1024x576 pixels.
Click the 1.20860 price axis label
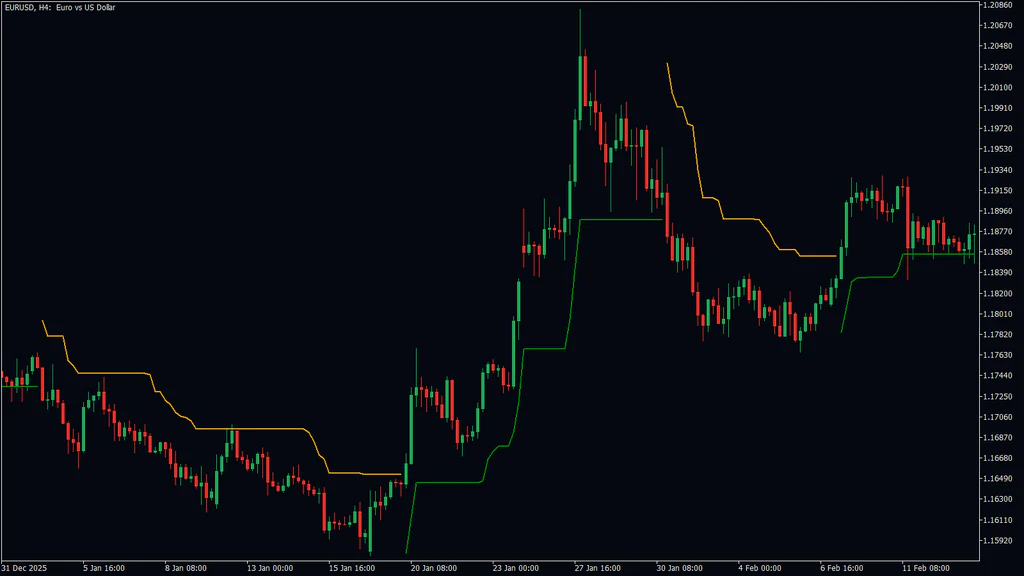pyautogui.click(x=998, y=5)
